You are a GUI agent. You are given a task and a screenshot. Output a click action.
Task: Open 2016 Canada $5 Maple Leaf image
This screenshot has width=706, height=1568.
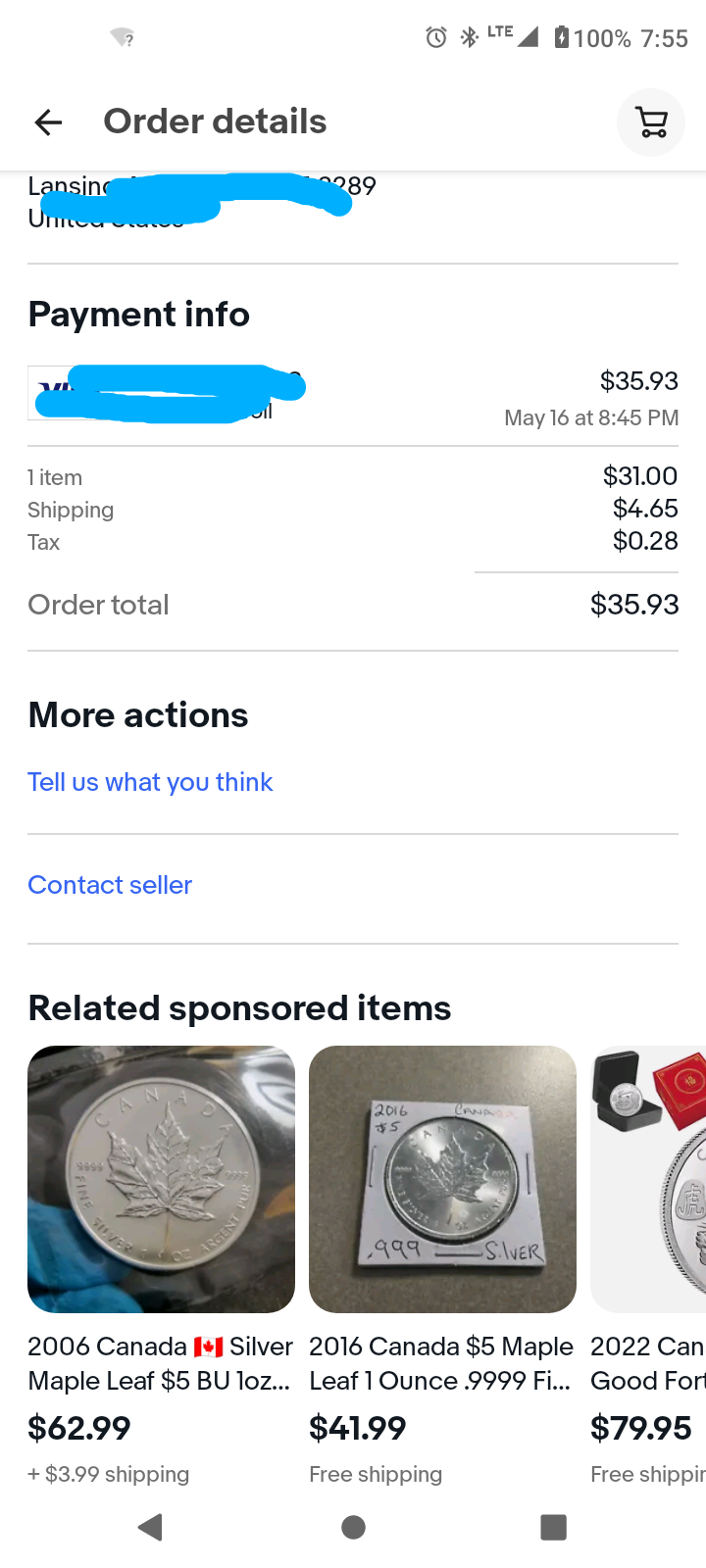tap(442, 1179)
